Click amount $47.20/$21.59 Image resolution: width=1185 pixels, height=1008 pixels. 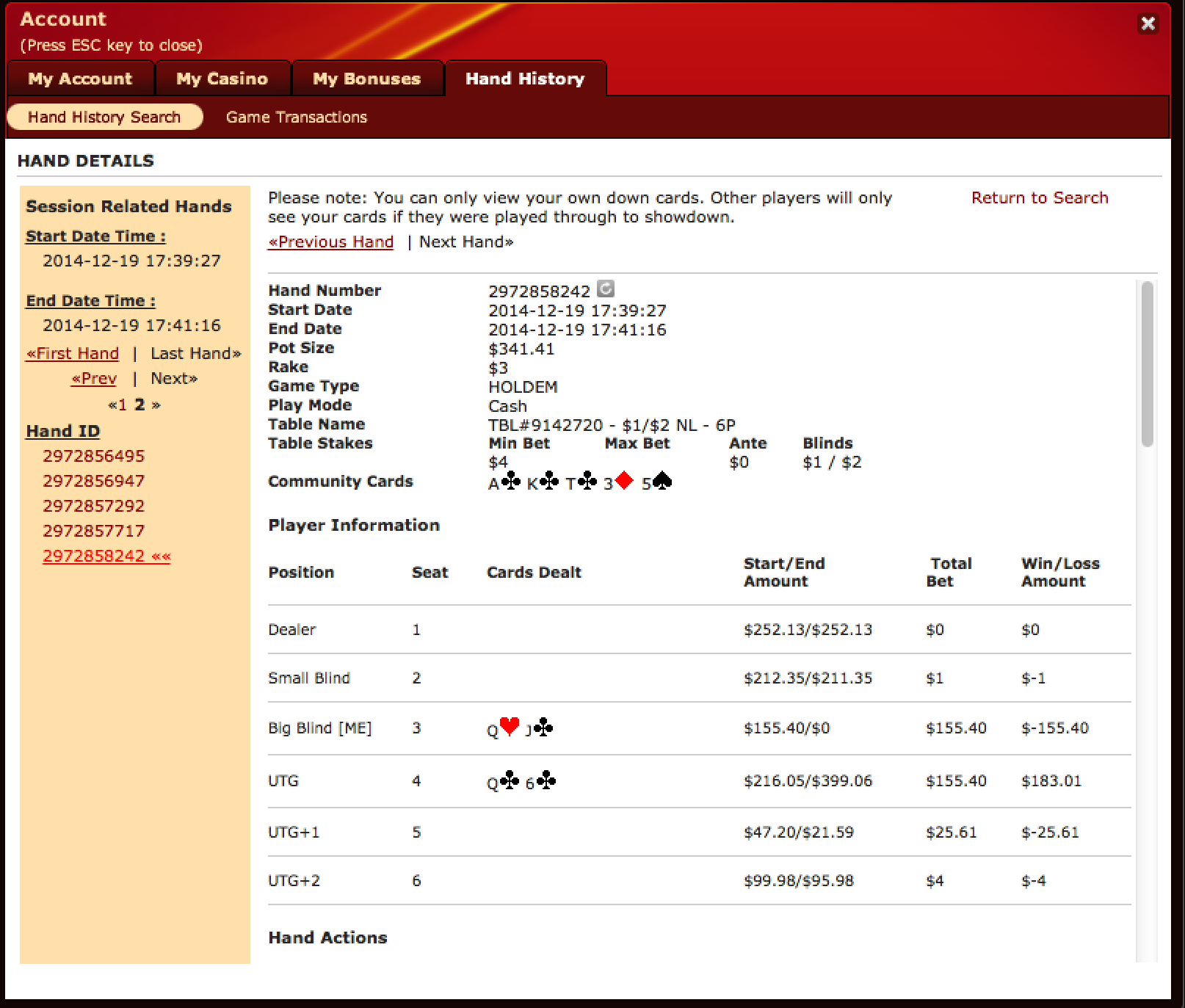tap(799, 833)
